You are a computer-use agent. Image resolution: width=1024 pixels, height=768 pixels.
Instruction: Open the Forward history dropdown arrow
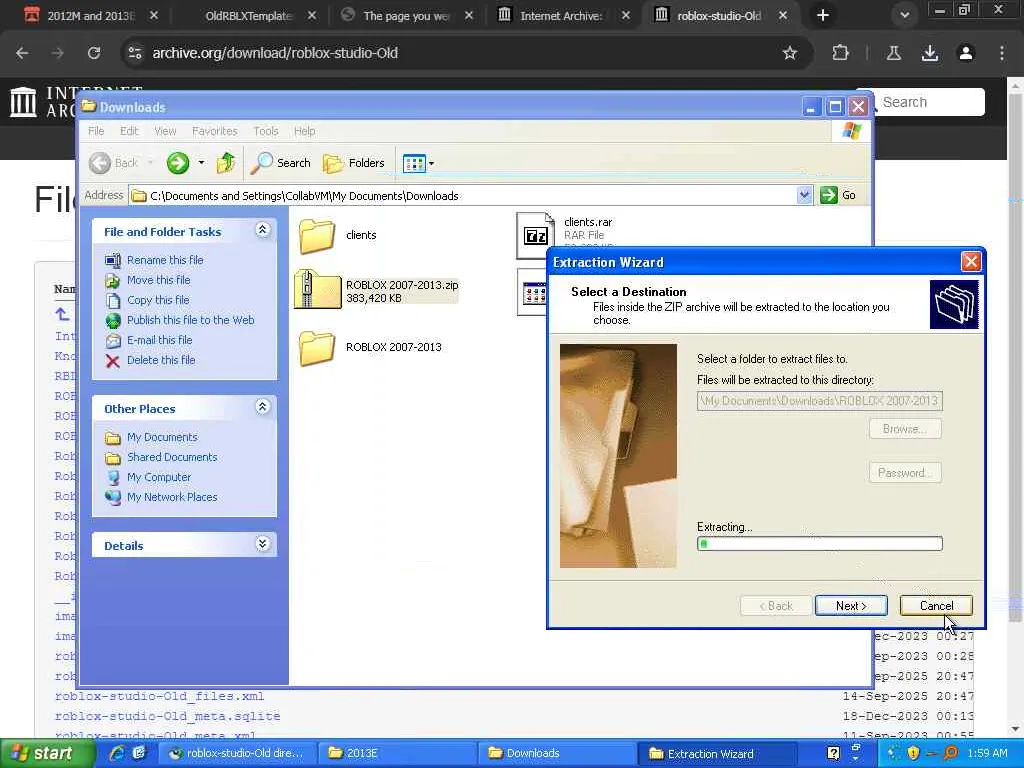click(201, 163)
